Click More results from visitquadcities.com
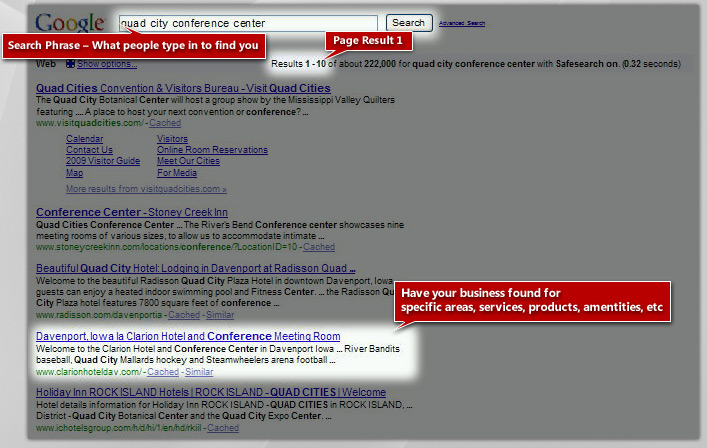 pos(146,189)
